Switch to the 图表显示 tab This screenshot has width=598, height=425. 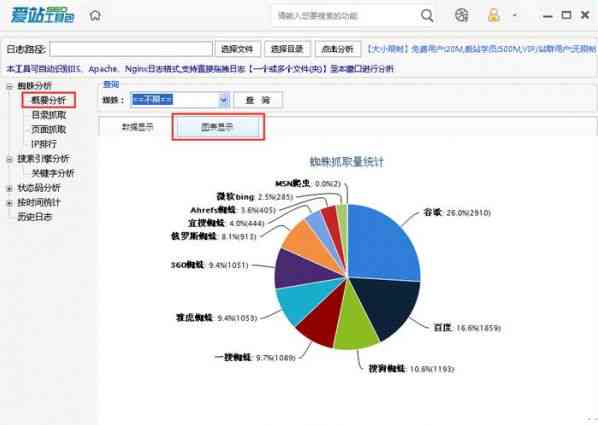(x=217, y=127)
